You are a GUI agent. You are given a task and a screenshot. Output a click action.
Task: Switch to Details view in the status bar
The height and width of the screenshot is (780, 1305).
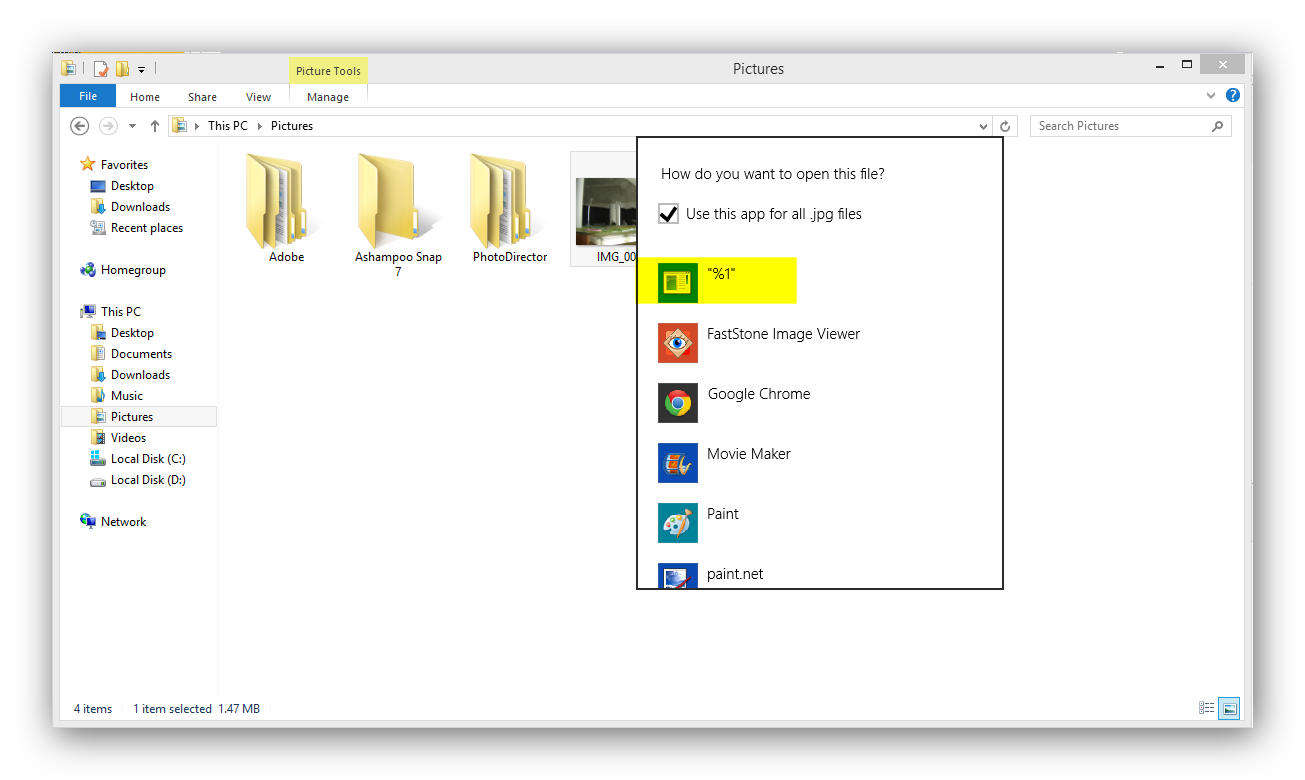[1207, 708]
